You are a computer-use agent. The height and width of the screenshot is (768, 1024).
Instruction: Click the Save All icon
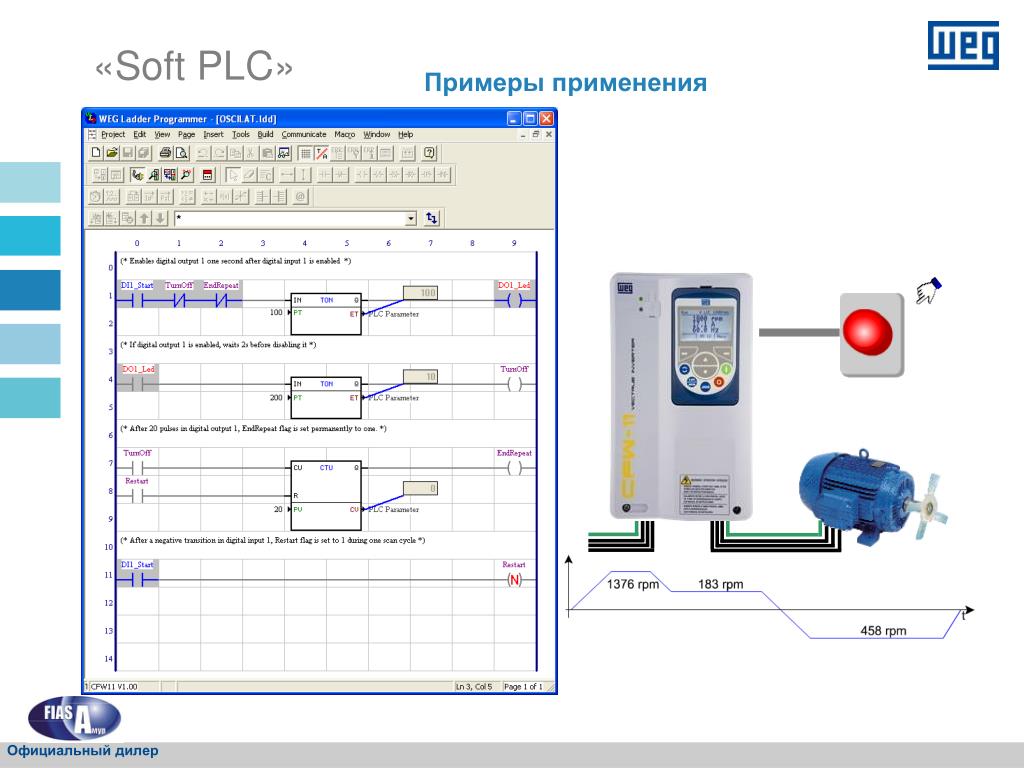click(x=143, y=153)
